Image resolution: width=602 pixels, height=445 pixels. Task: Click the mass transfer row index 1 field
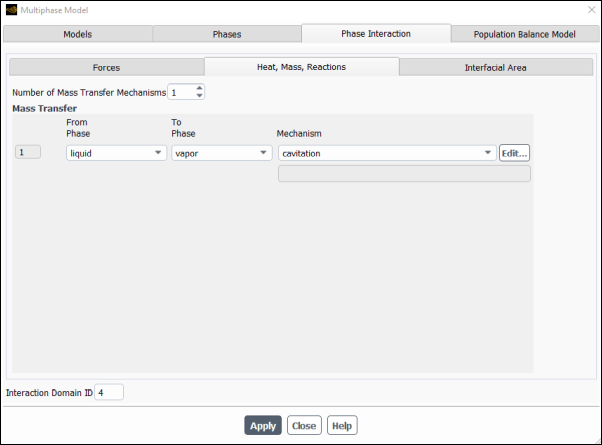[x=28, y=152]
